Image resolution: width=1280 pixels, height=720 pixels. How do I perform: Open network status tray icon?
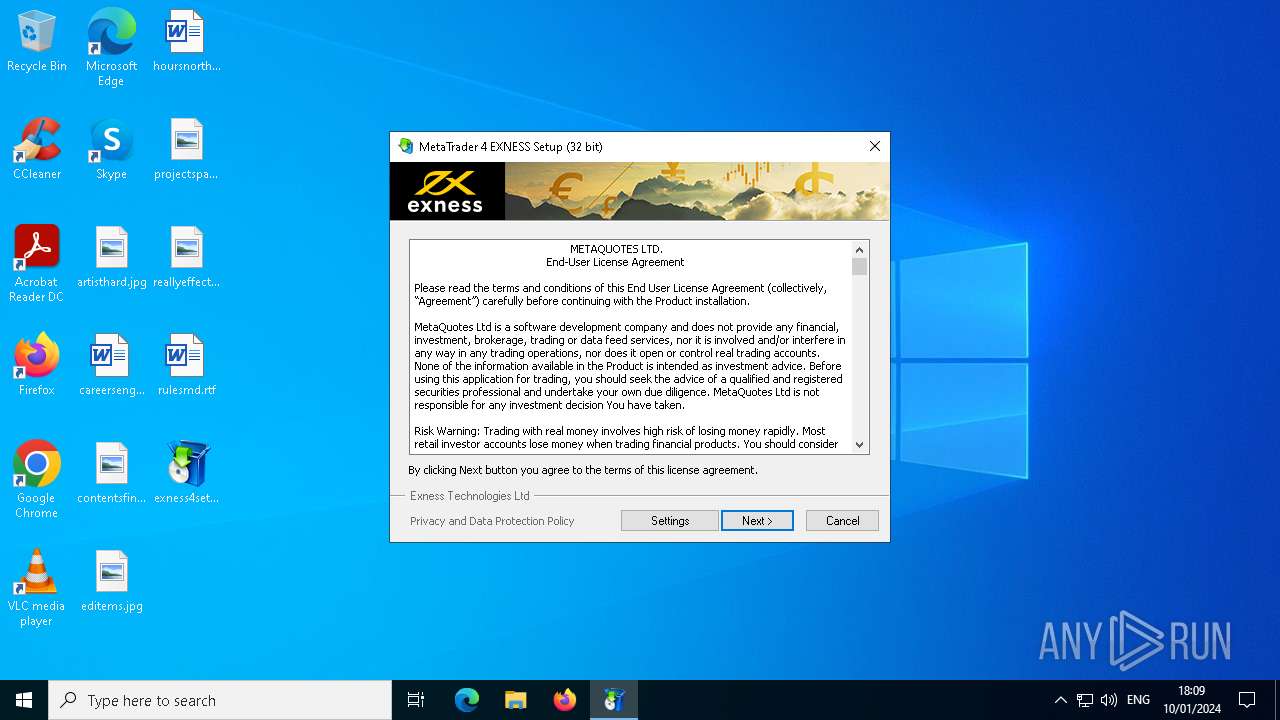1085,700
